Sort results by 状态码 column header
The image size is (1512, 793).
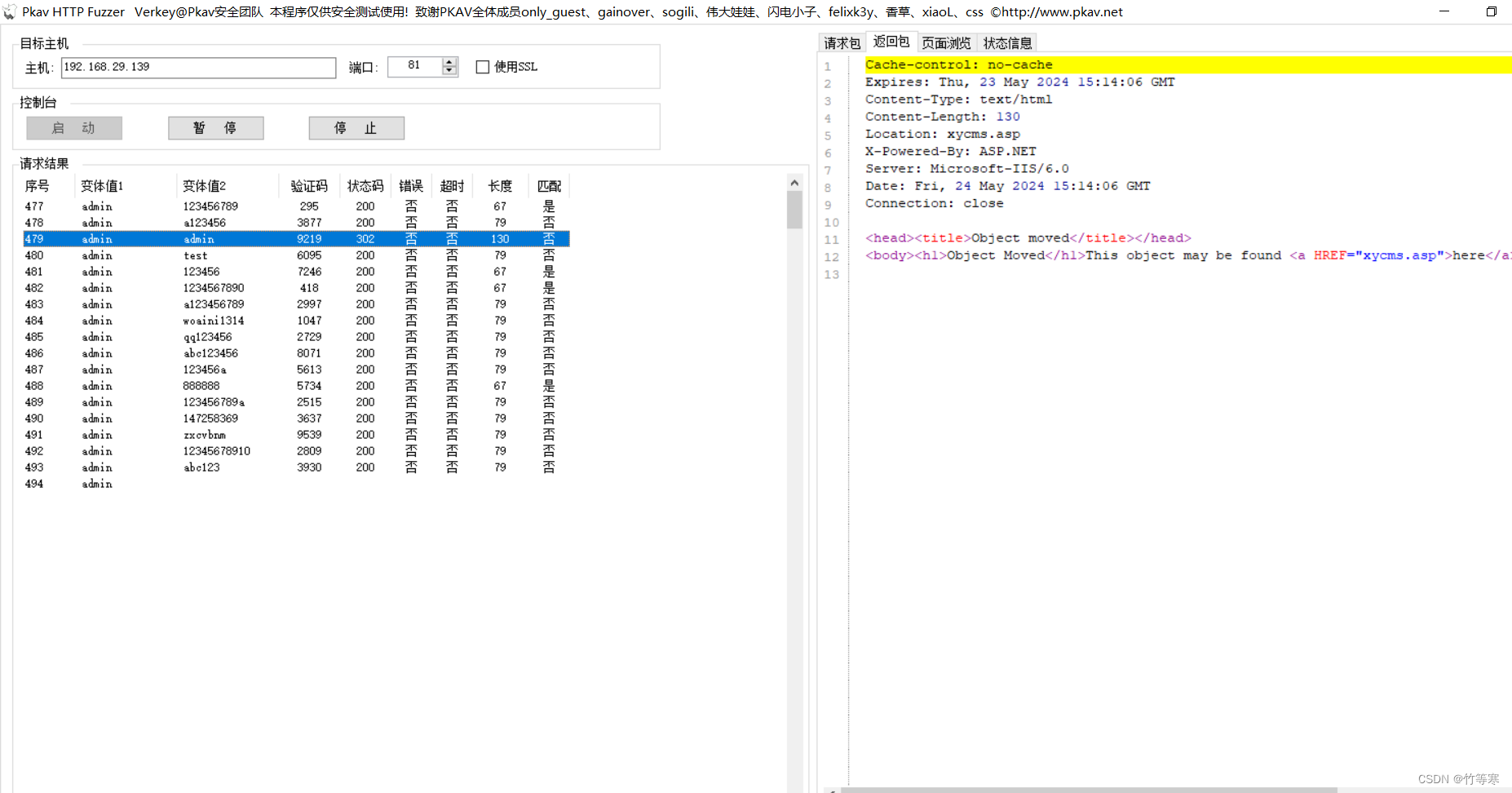coord(365,186)
